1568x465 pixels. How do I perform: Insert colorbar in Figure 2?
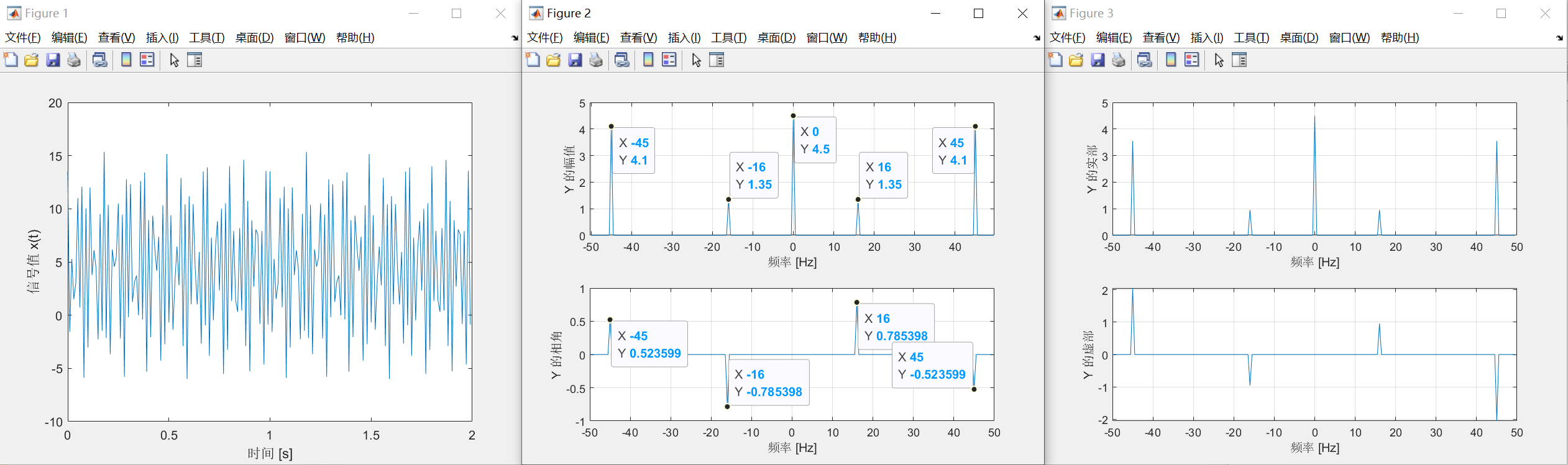648,60
